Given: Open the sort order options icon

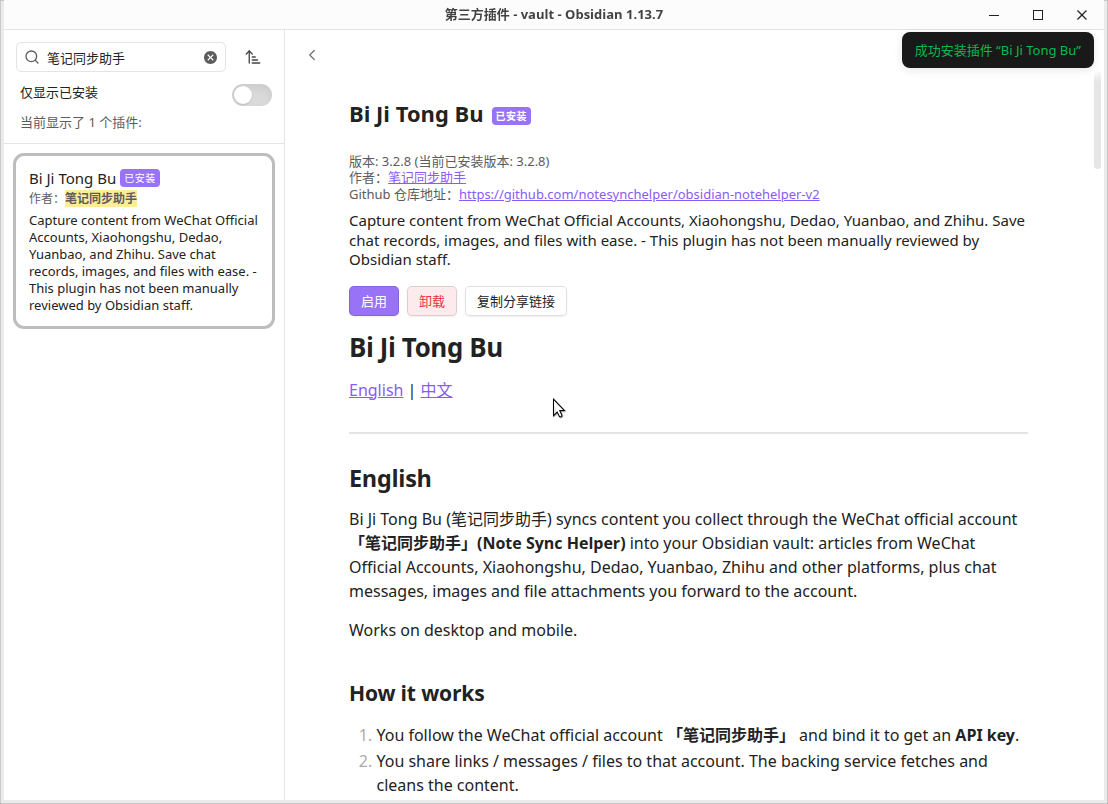Looking at the screenshot, I should [x=253, y=58].
